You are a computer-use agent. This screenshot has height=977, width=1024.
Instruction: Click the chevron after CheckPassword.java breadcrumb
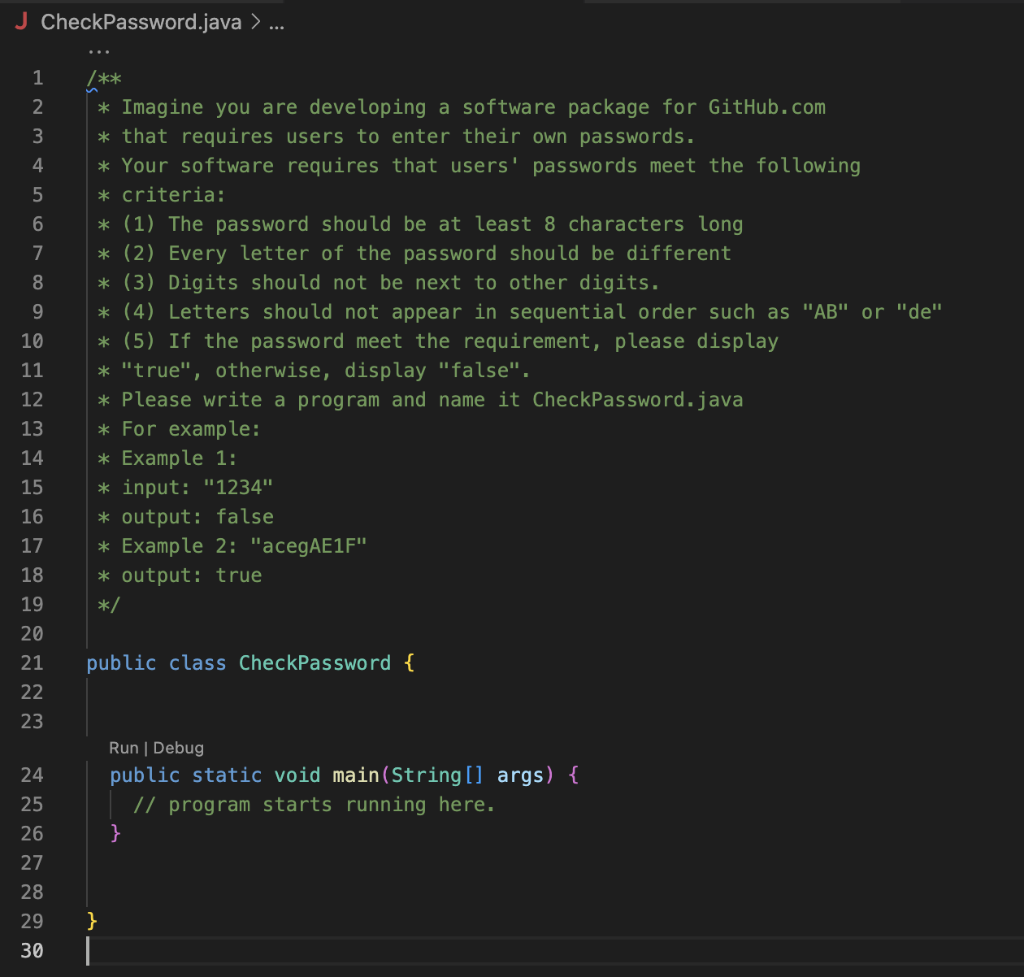pyautogui.click(x=256, y=21)
